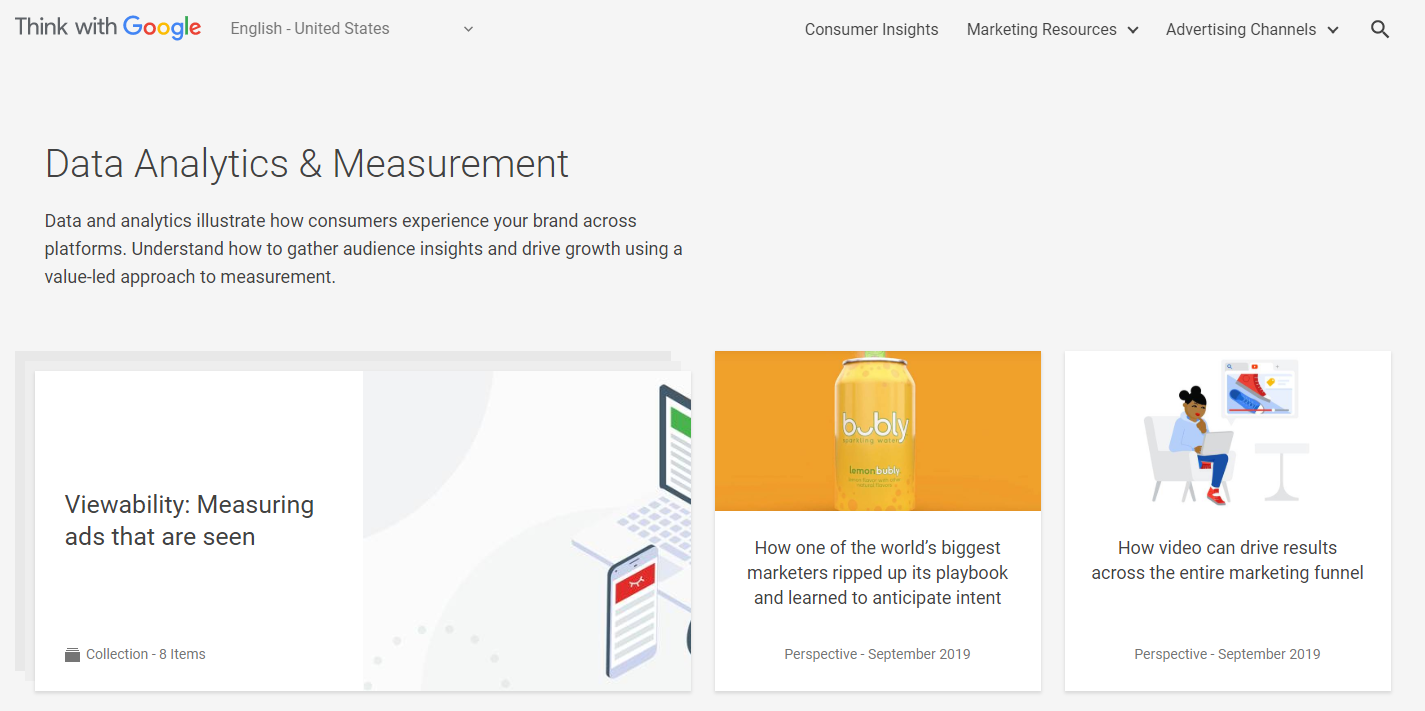Click the marketing funnel illustration thumbnail
The height and width of the screenshot is (711, 1425).
[x=1227, y=430]
